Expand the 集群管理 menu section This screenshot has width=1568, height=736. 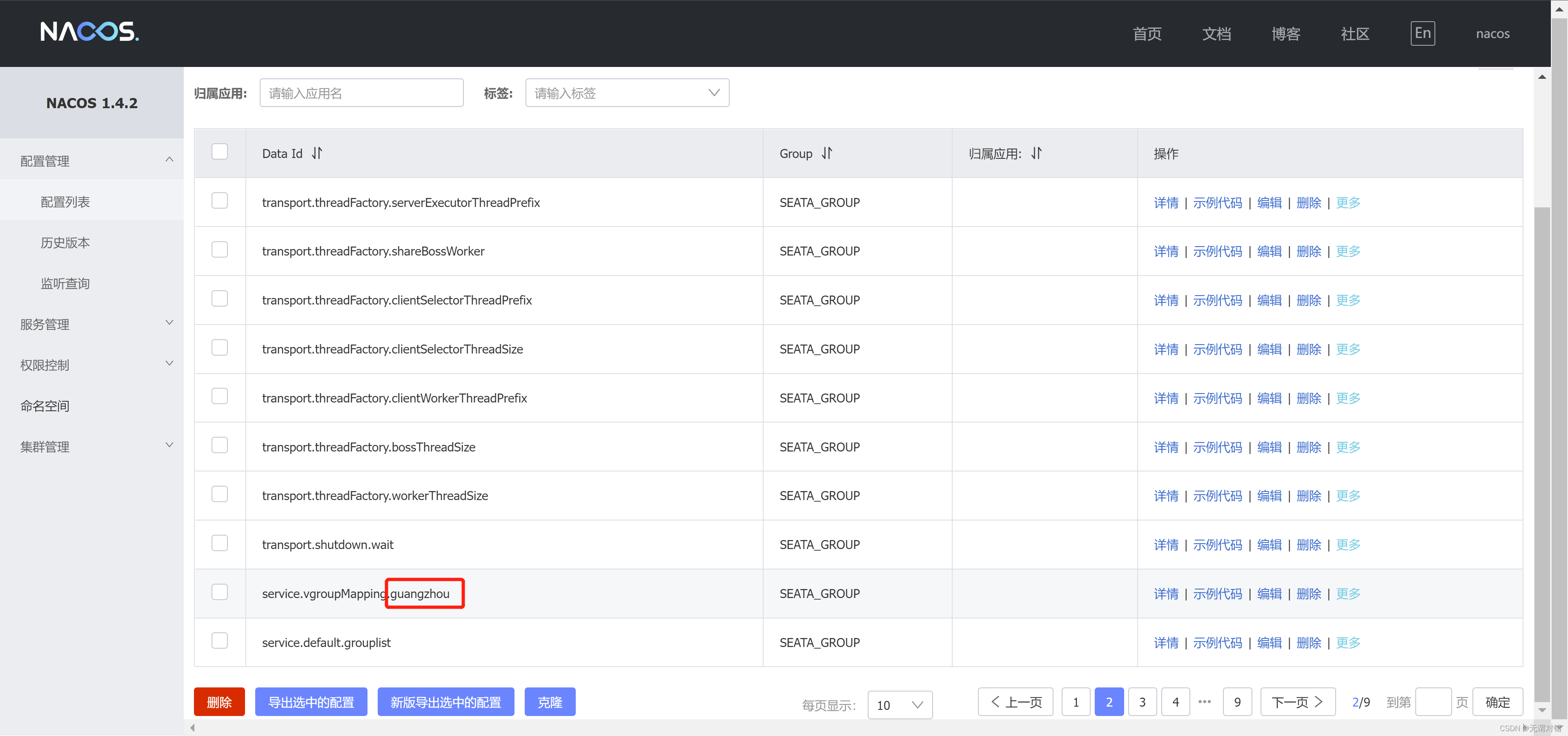(91, 447)
